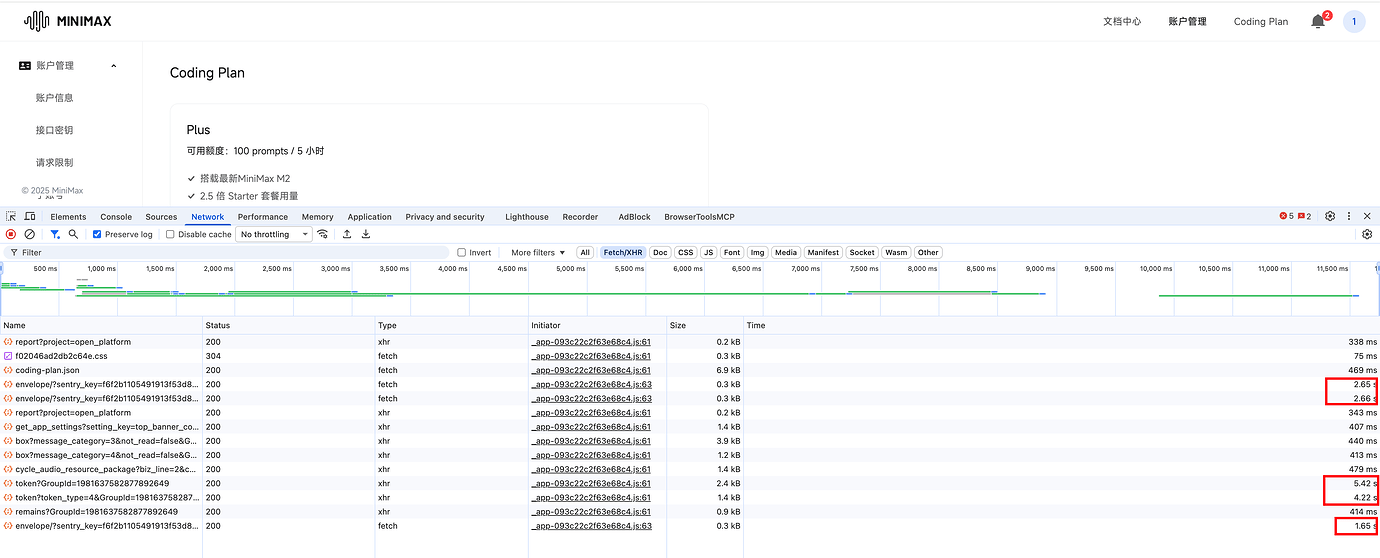Open Coding Plan in the top navigation
The image size is (1380, 558).
coord(1261,21)
